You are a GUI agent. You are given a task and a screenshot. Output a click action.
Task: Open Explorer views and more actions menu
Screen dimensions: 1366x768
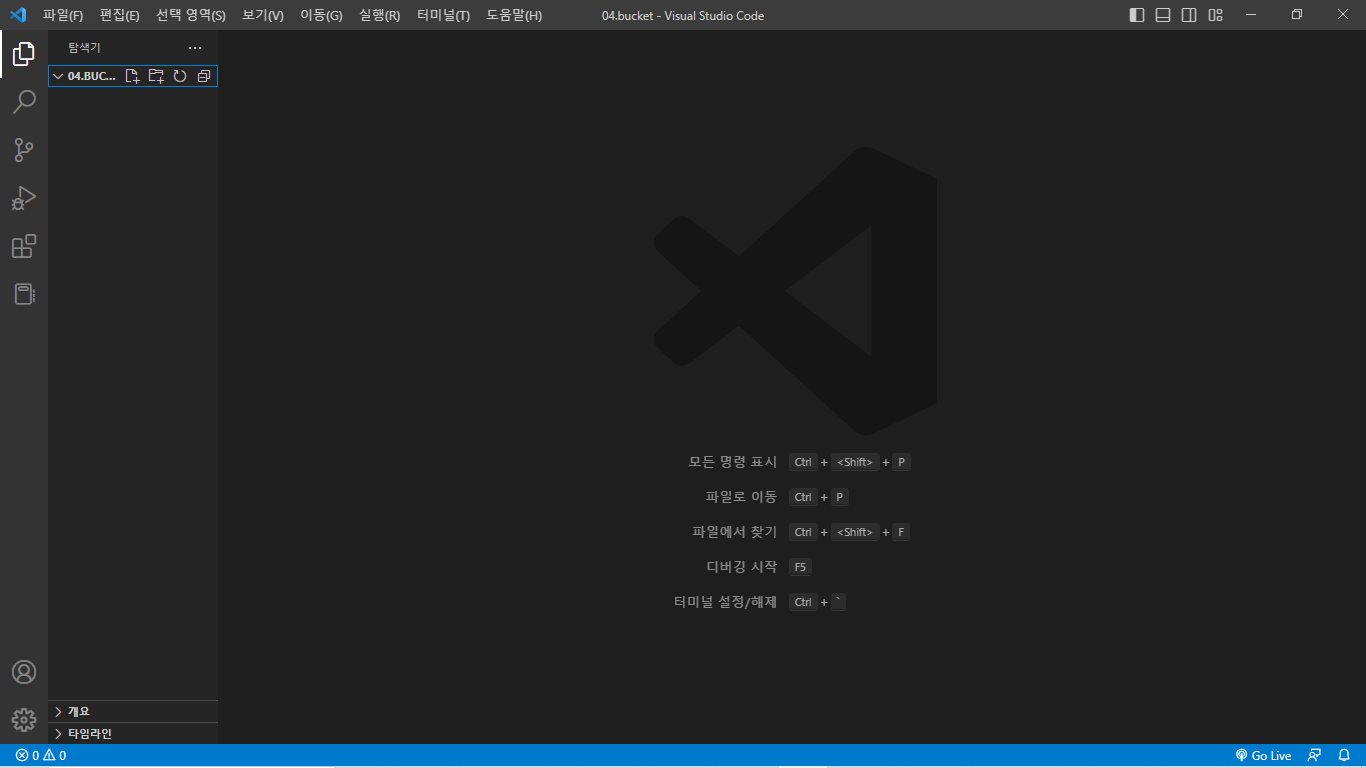point(195,48)
